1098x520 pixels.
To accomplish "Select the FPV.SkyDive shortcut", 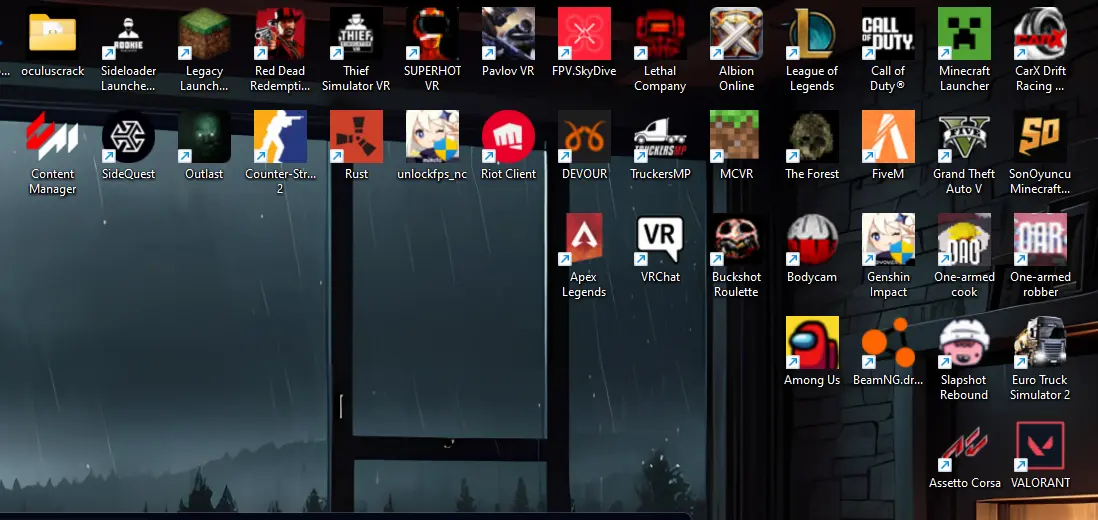I will pos(584,34).
